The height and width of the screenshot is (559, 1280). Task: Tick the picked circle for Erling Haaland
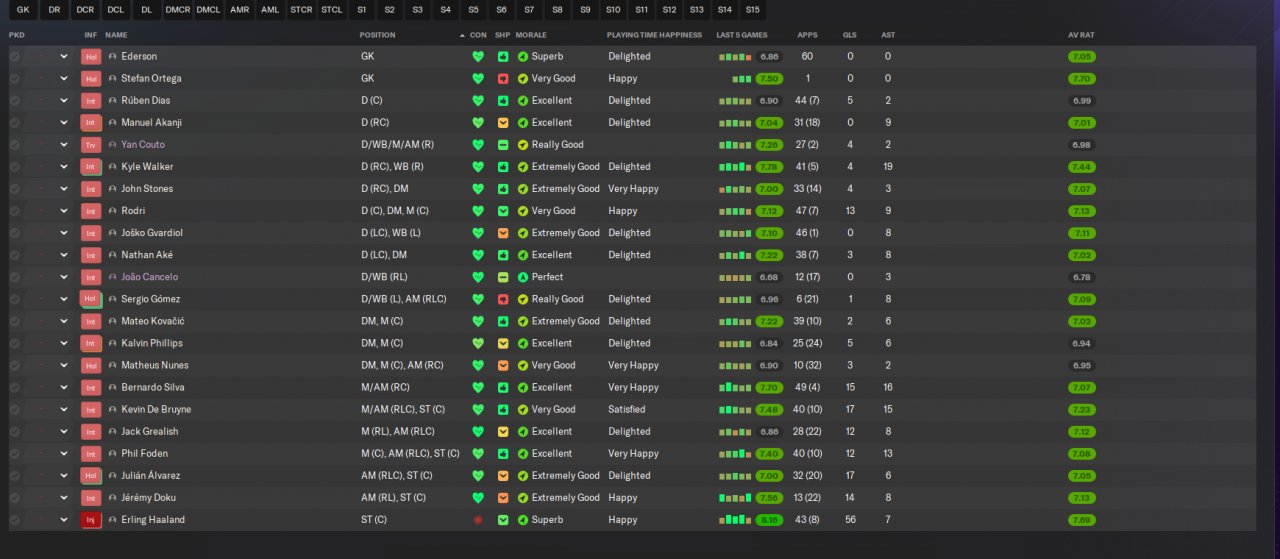tap(14, 520)
